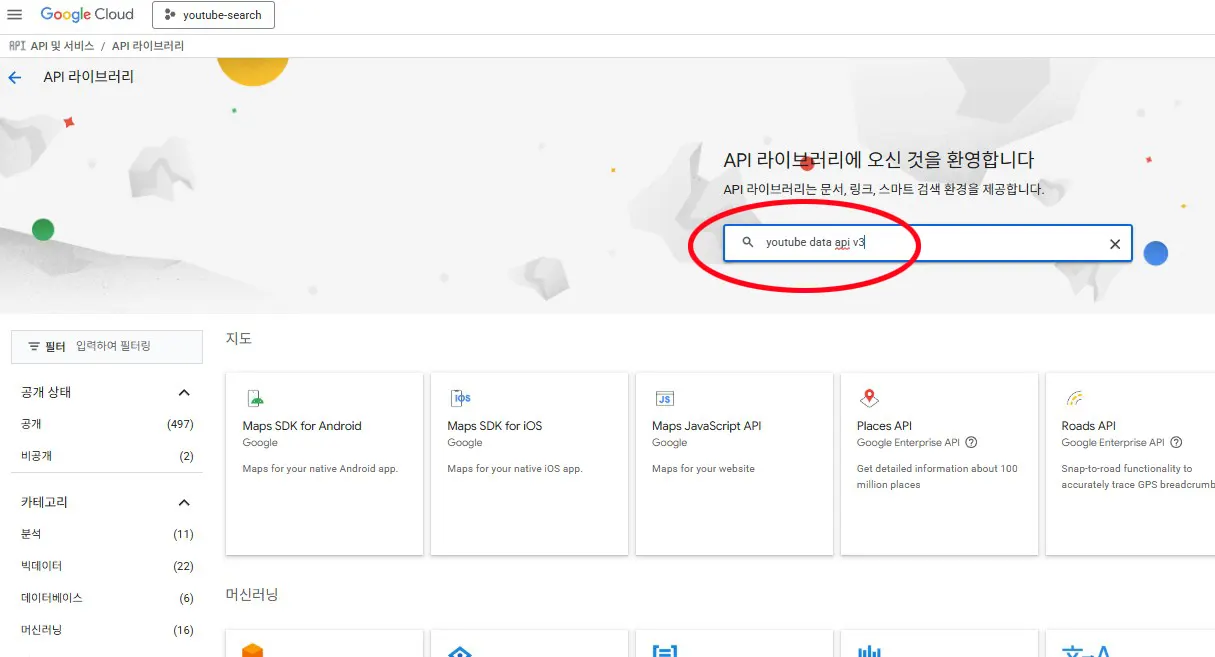Click the Places API pin icon
1215x657 pixels.
869,398
